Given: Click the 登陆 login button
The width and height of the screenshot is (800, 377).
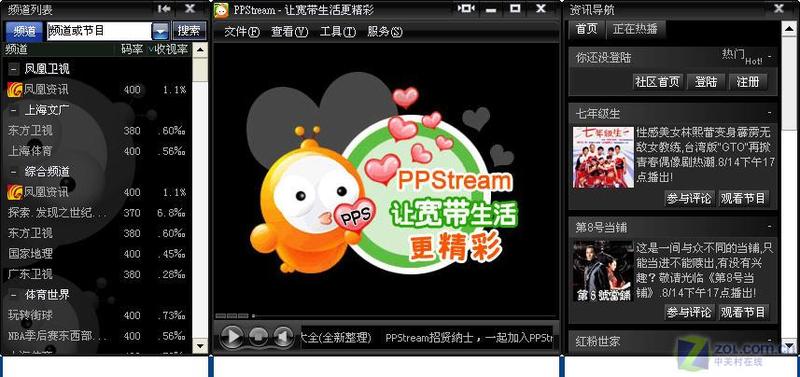Looking at the screenshot, I should (706, 82).
